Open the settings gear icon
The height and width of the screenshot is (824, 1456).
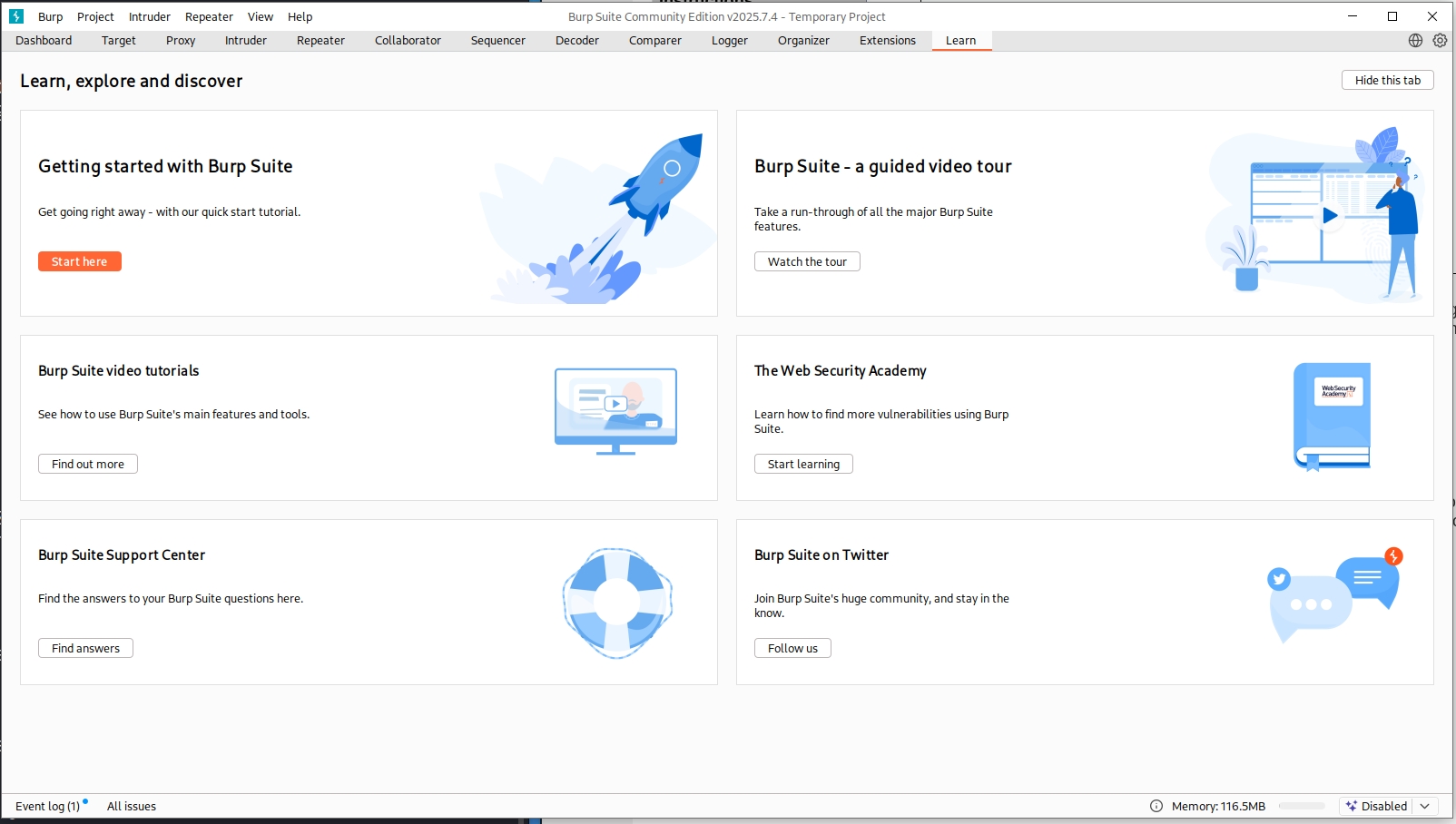[x=1440, y=40]
